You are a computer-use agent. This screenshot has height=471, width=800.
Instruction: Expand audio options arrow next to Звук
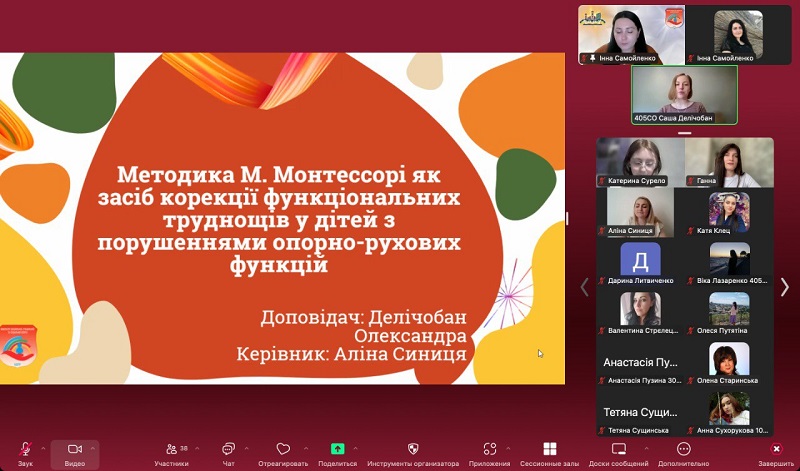pos(42,447)
